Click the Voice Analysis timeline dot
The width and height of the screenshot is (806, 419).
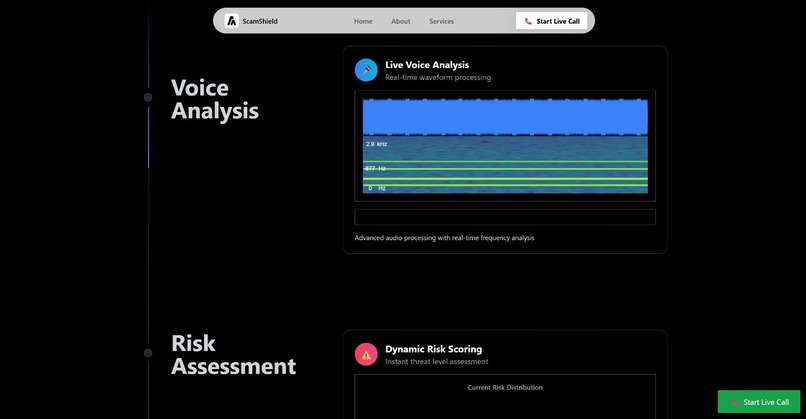(148, 97)
